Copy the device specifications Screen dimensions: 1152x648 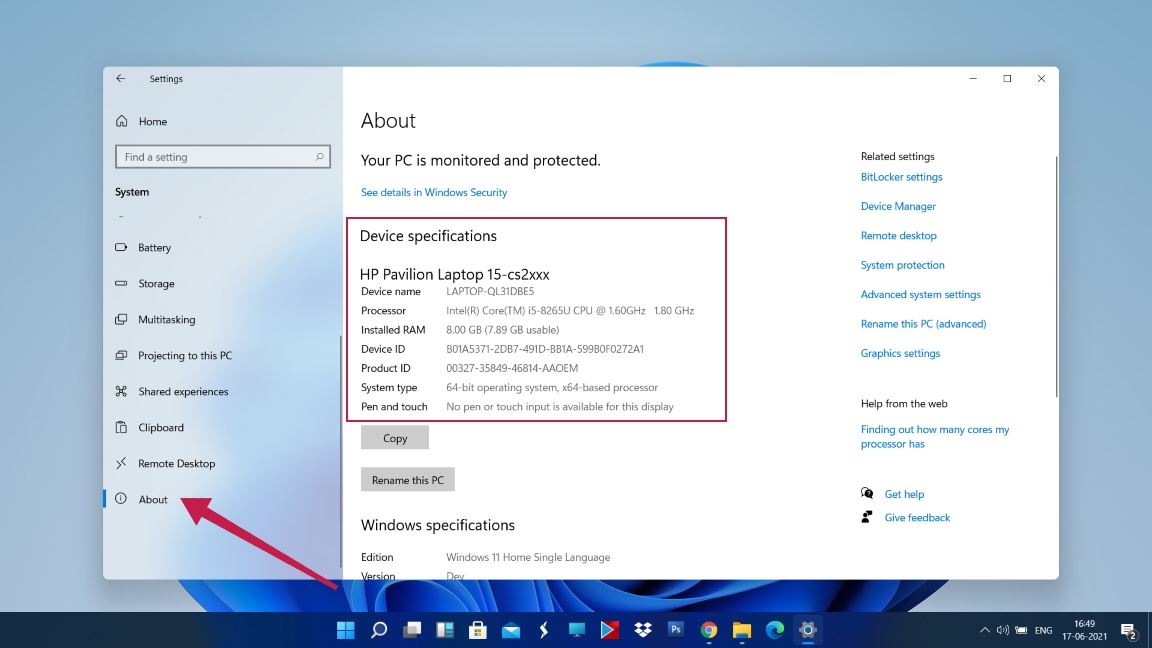[395, 438]
